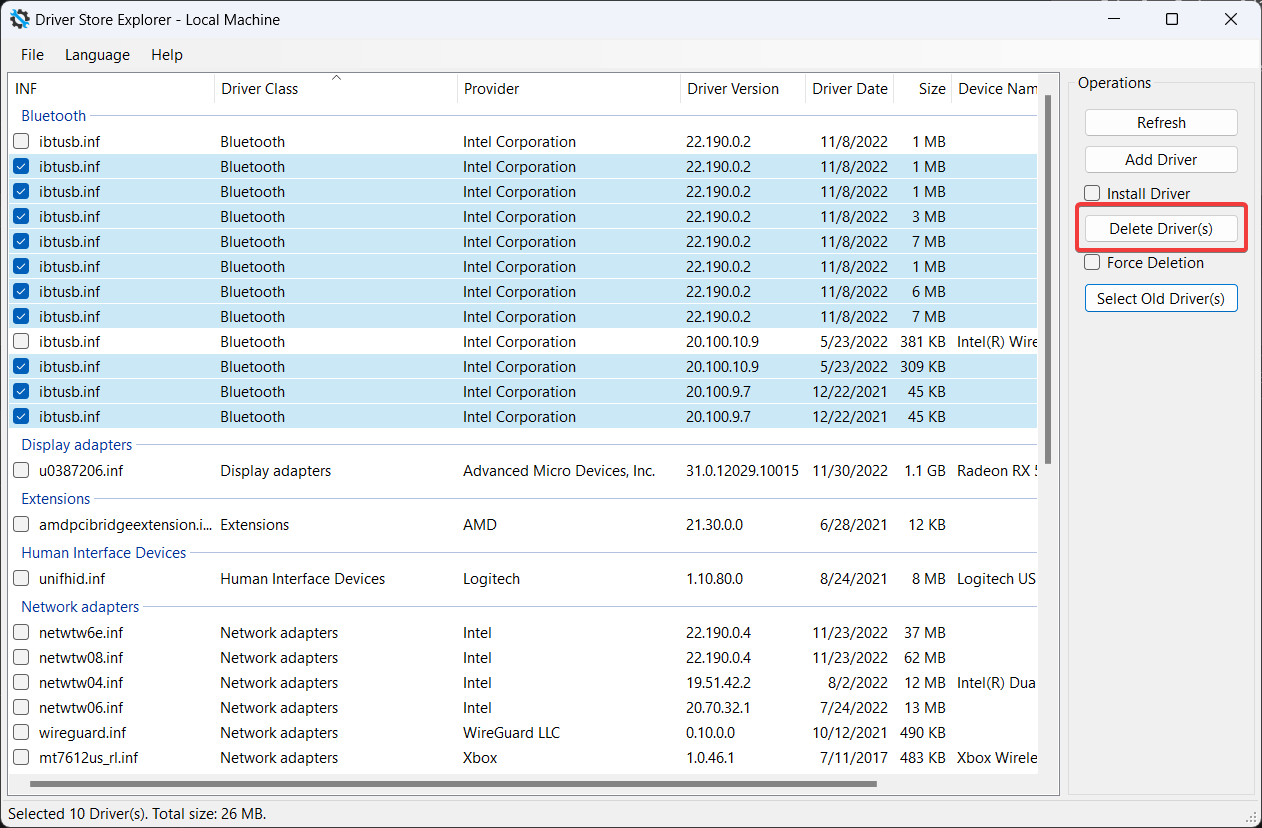
Task: Click the '62 MB' size cell
Action: click(x=925, y=658)
